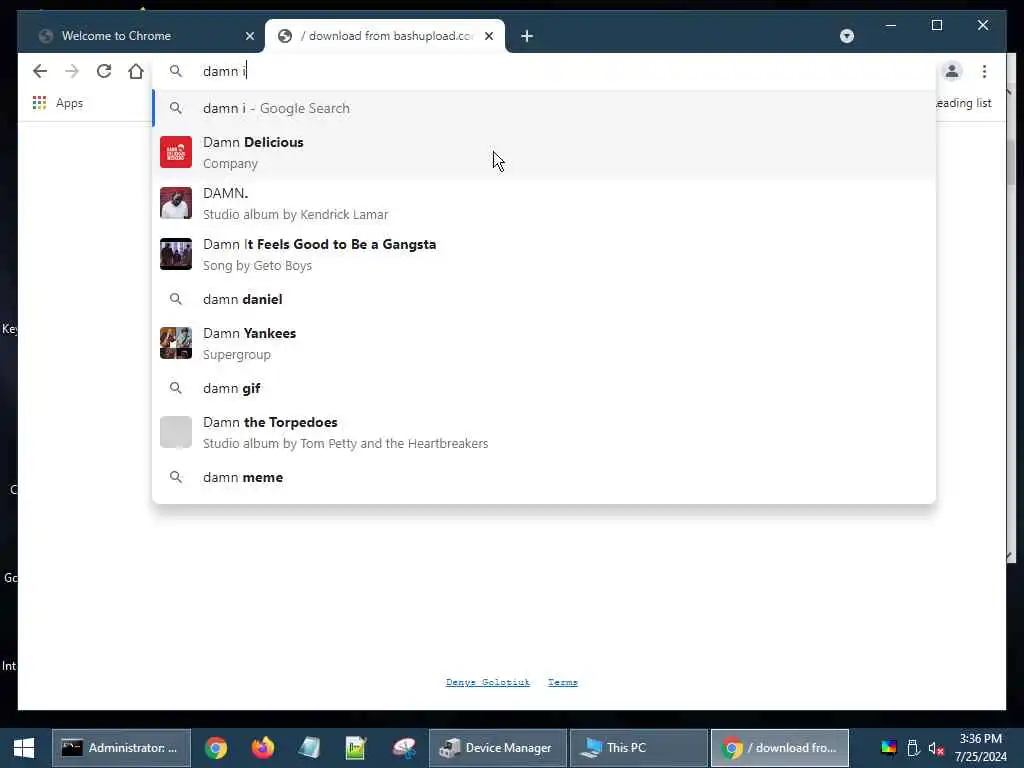
Task: Click the DAMN. album cover thumbnail
Action: (176, 203)
